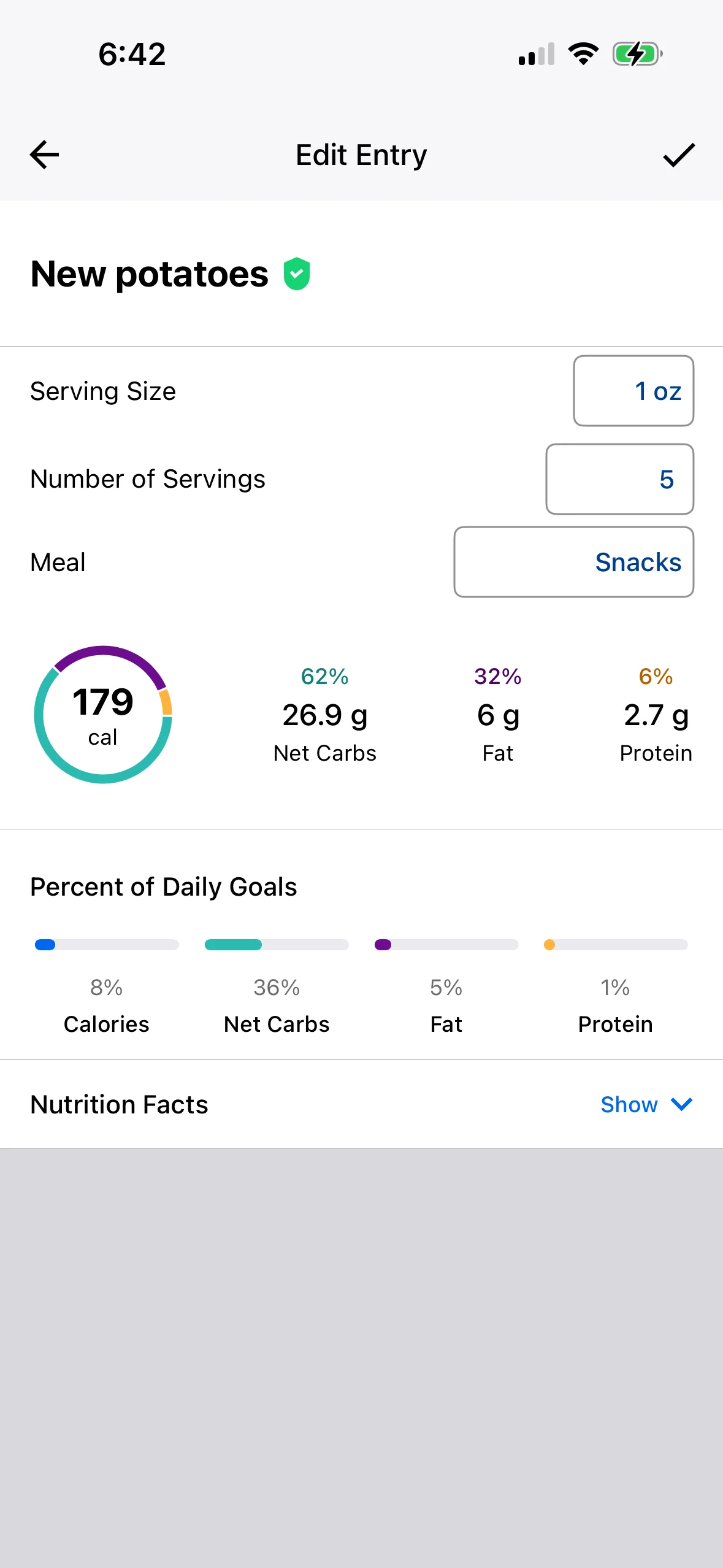Open the Serving Size 1 oz selector
Image resolution: width=723 pixels, height=1568 pixels.
pyautogui.click(x=633, y=391)
